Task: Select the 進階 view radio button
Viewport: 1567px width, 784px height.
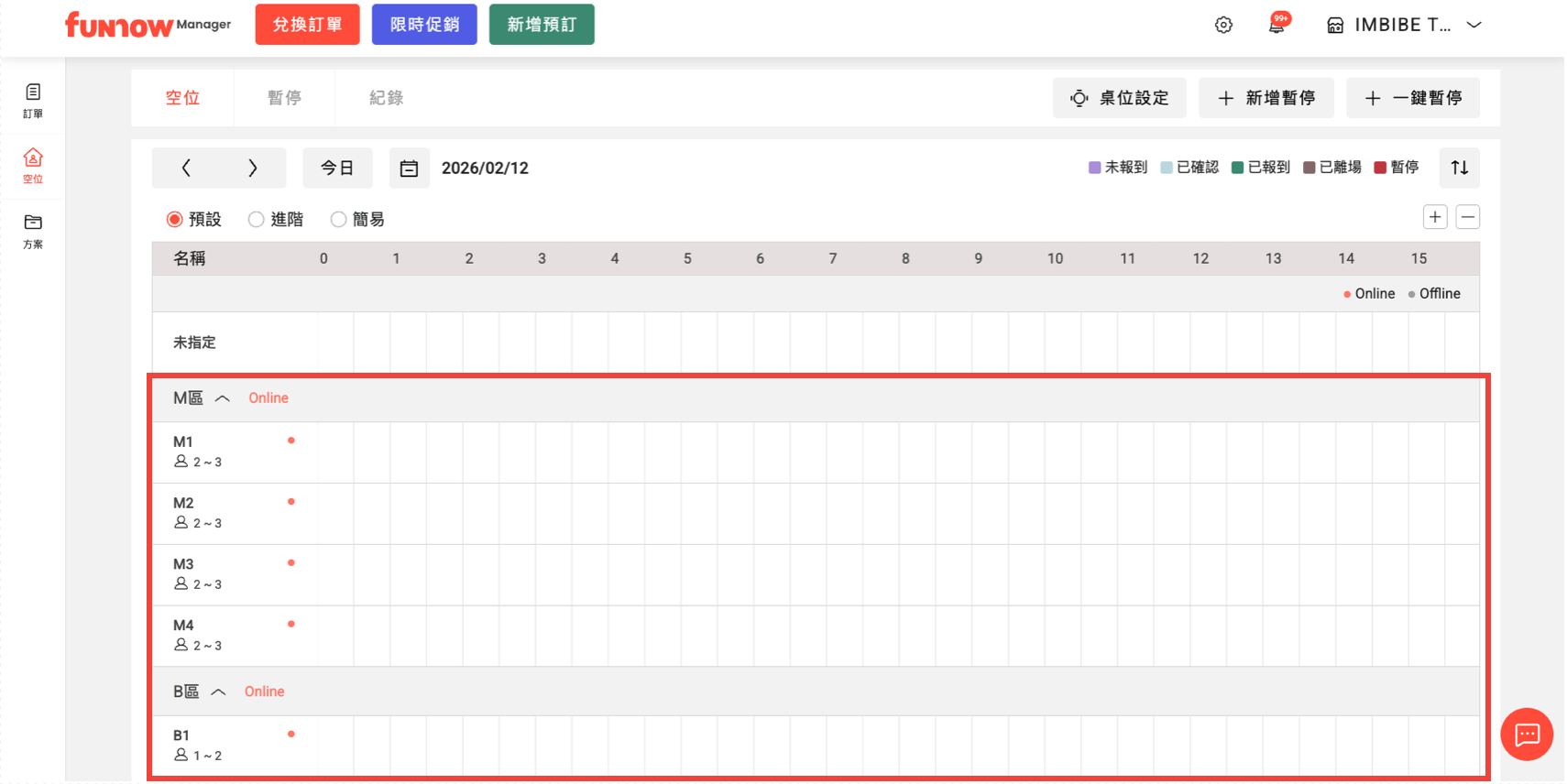Action: coord(257,220)
